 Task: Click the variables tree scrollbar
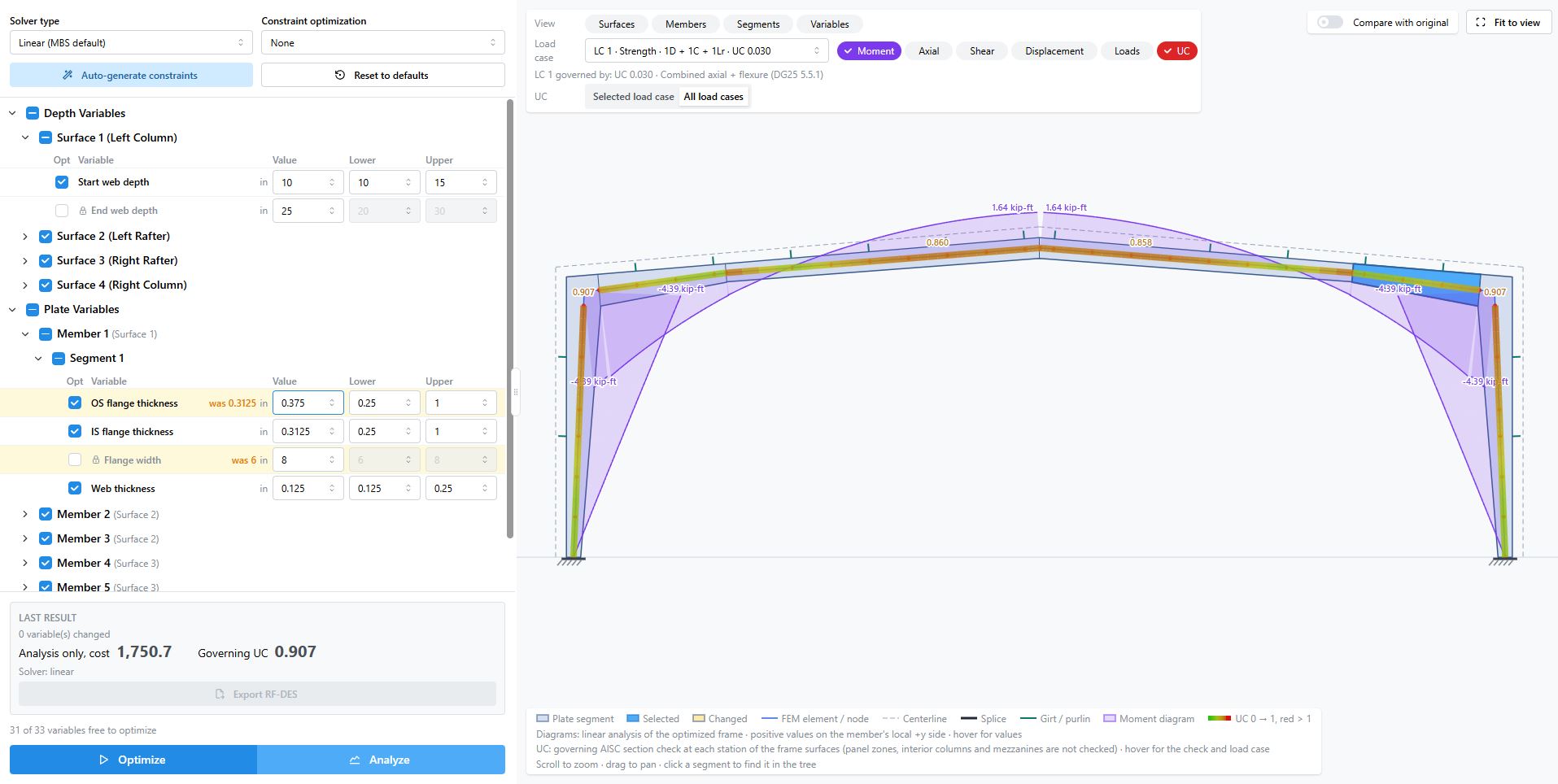[510, 318]
